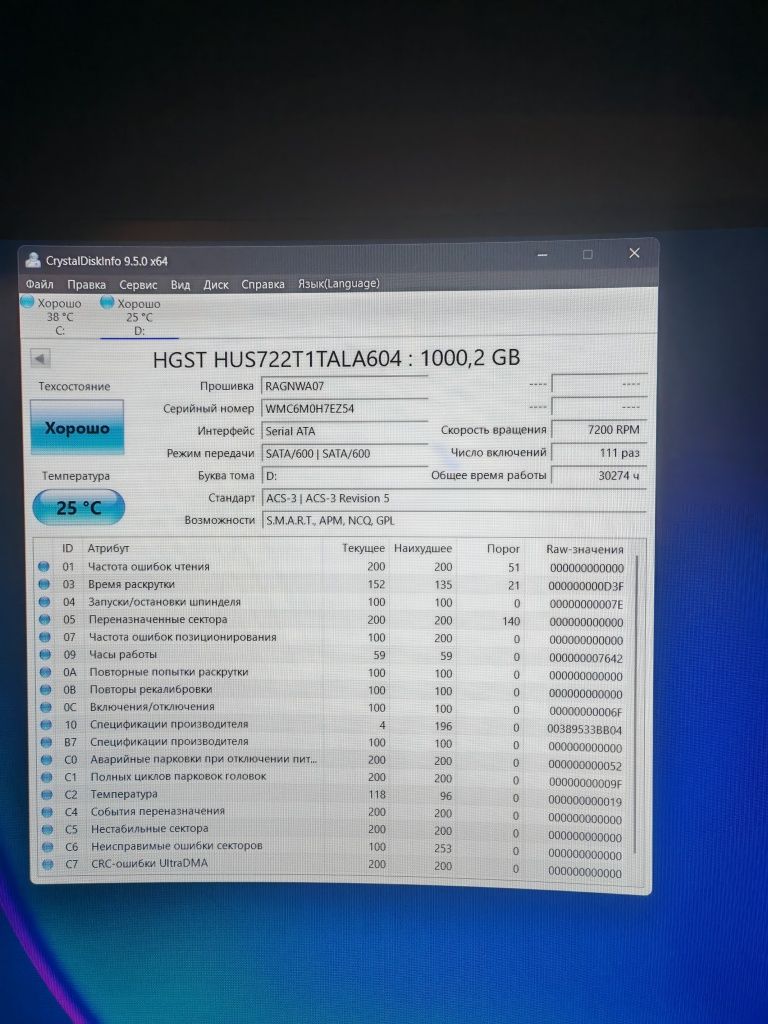This screenshot has width=768, height=1024.
Task: Click the SATA/600 transfer mode field
Action: coord(344,453)
